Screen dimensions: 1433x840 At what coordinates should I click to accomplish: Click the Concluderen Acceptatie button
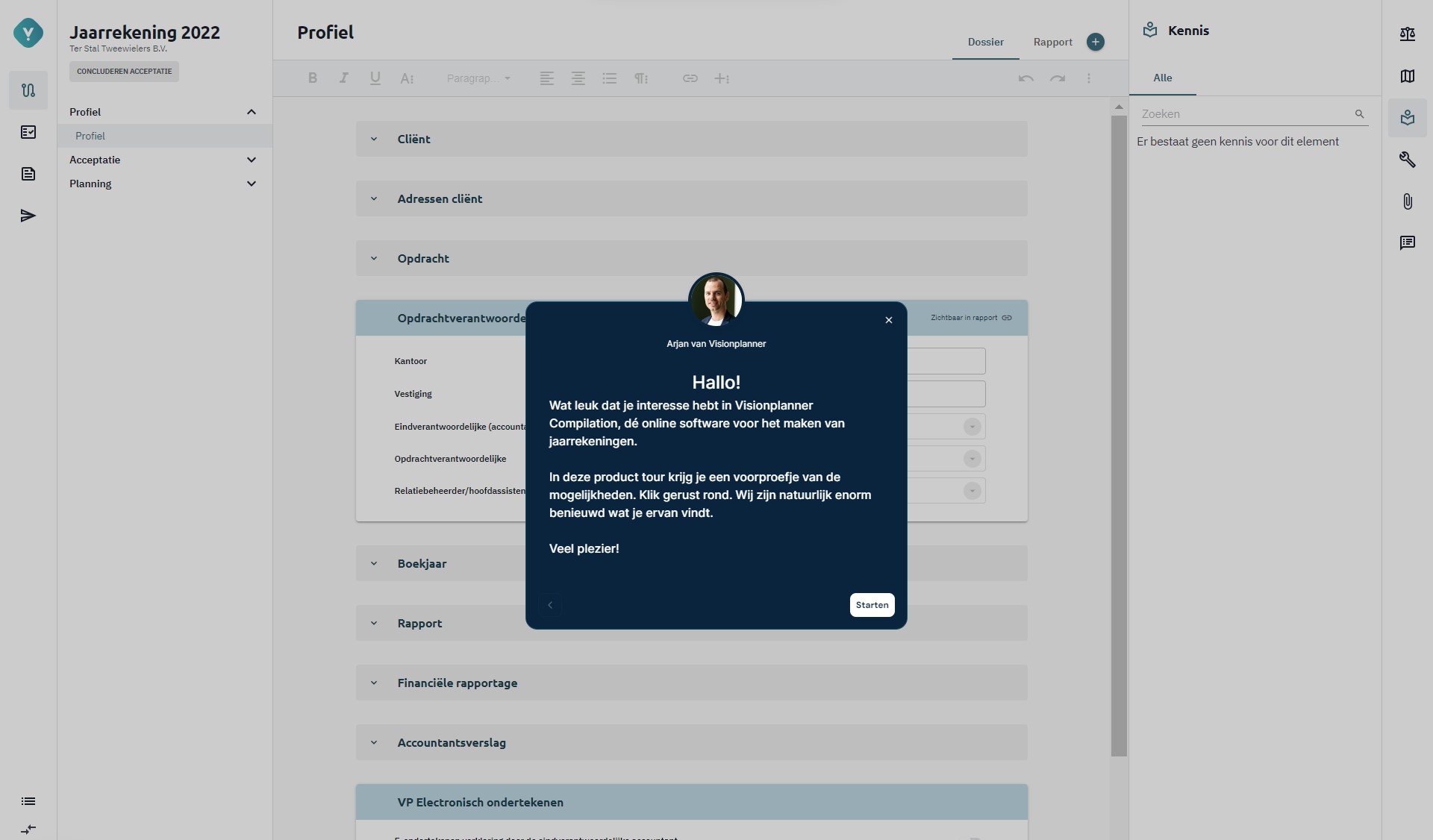[124, 72]
